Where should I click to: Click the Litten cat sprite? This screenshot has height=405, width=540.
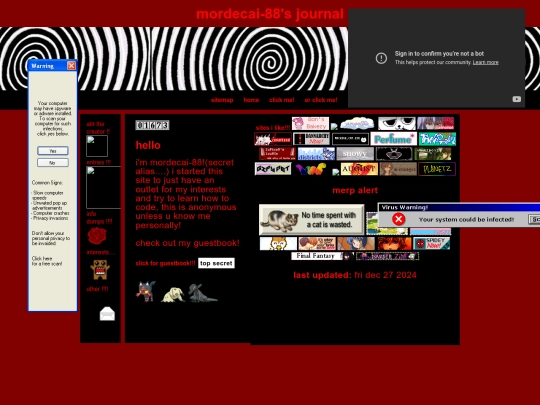[146, 291]
